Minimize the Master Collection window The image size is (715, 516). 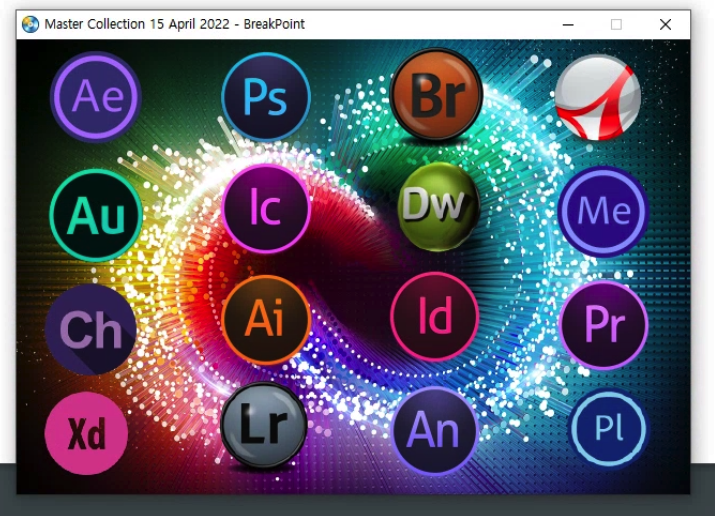point(568,25)
